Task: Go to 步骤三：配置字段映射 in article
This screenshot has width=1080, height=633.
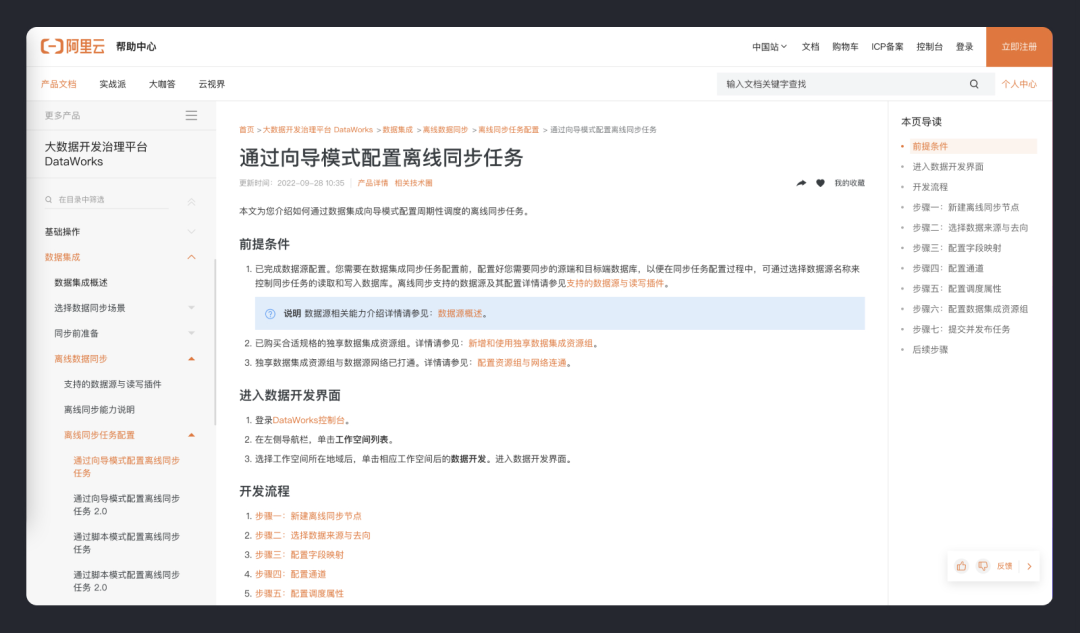Action: coord(300,554)
